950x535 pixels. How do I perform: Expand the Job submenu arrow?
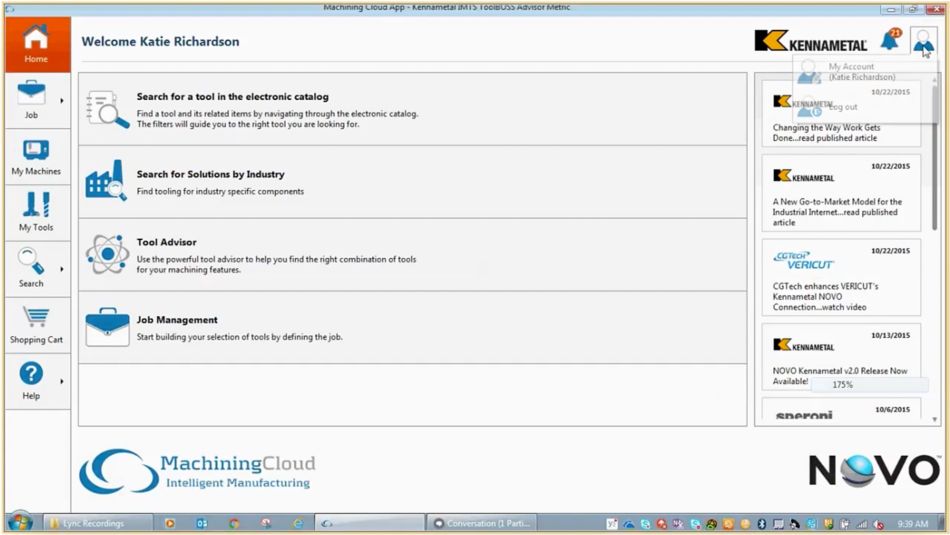click(62, 101)
